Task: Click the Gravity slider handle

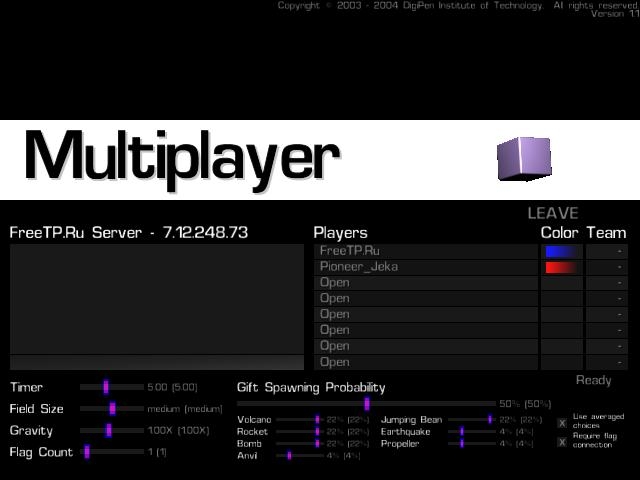Action: [110, 430]
